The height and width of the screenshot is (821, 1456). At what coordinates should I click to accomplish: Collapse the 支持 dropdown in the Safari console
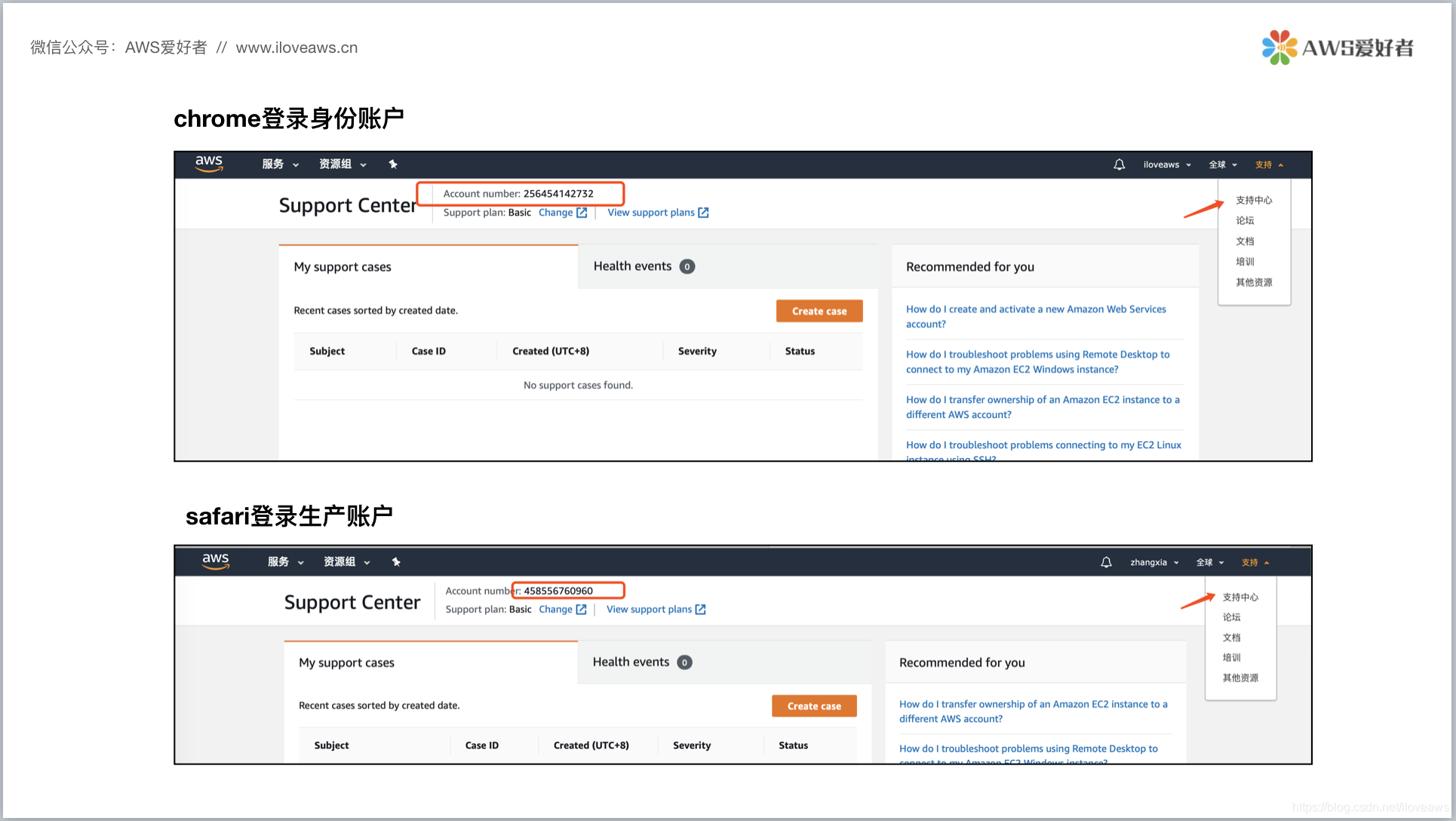pyautogui.click(x=1255, y=562)
